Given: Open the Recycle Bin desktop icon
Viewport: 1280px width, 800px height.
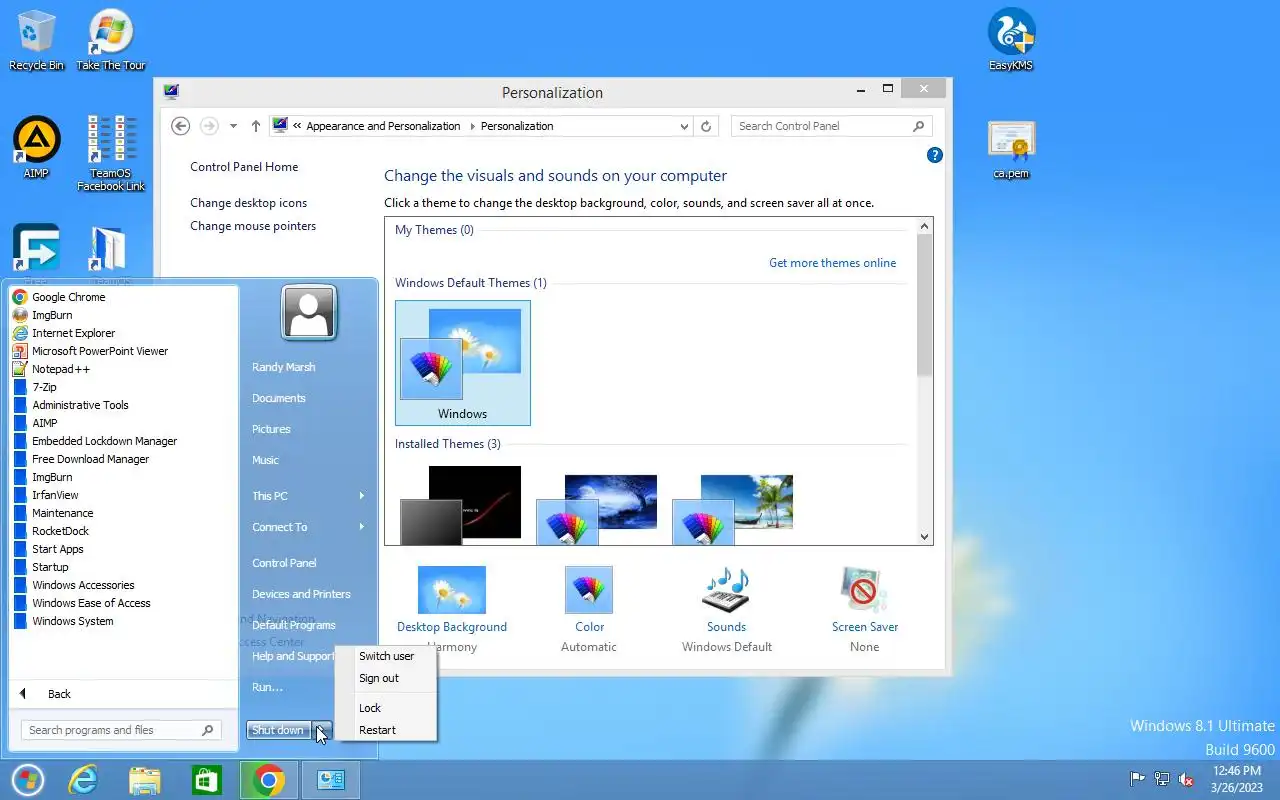Looking at the screenshot, I should 36,40.
